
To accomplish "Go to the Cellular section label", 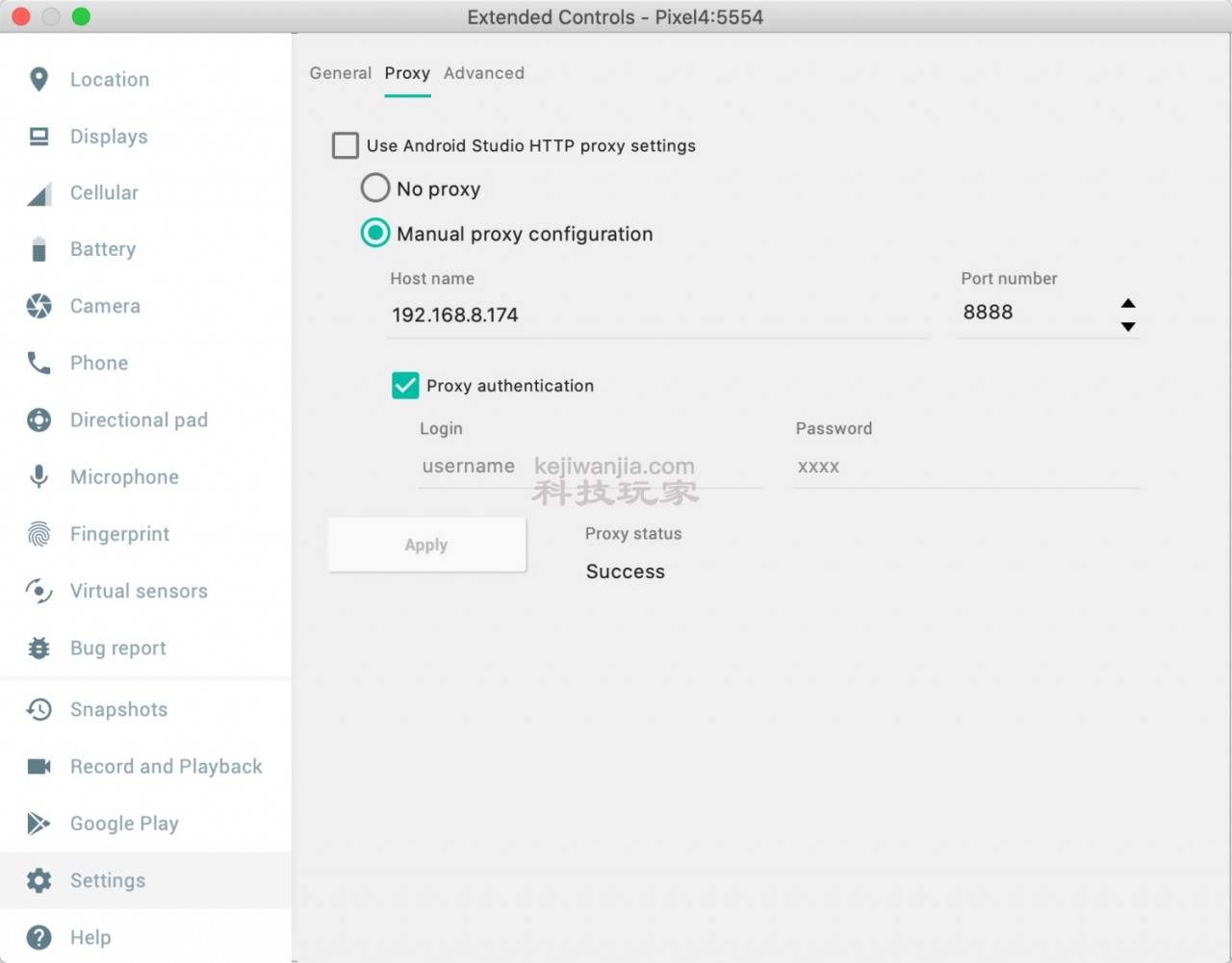I will click(104, 192).
